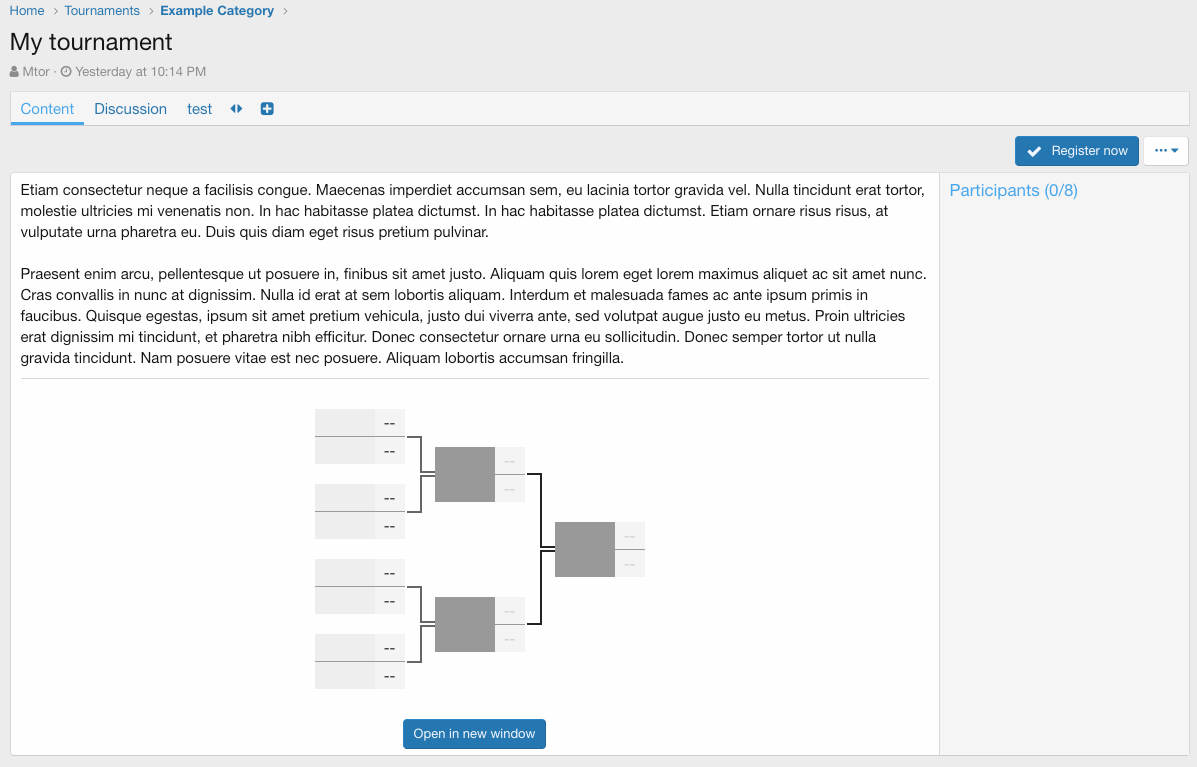The height and width of the screenshot is (767, 1197).
Task: Click the left-right arrows tab reorder icon
Action: point(236,109)
